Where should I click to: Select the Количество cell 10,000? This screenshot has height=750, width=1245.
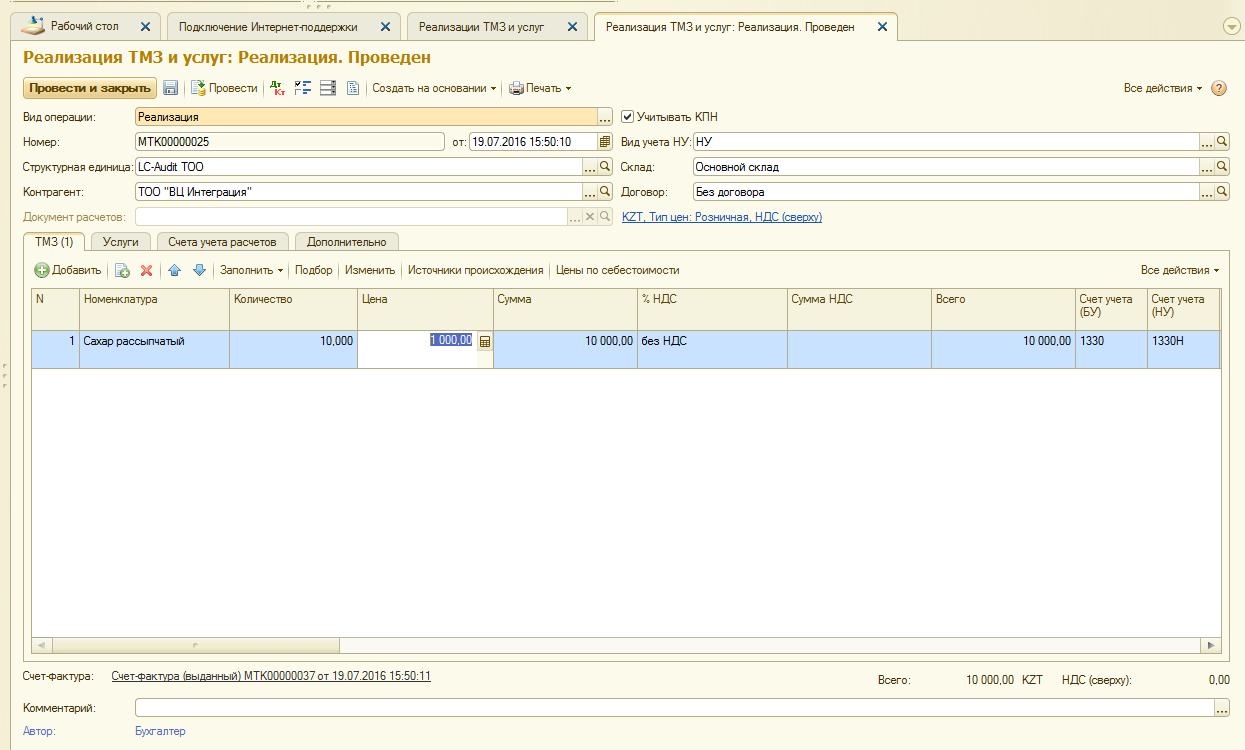pos(293,349)
